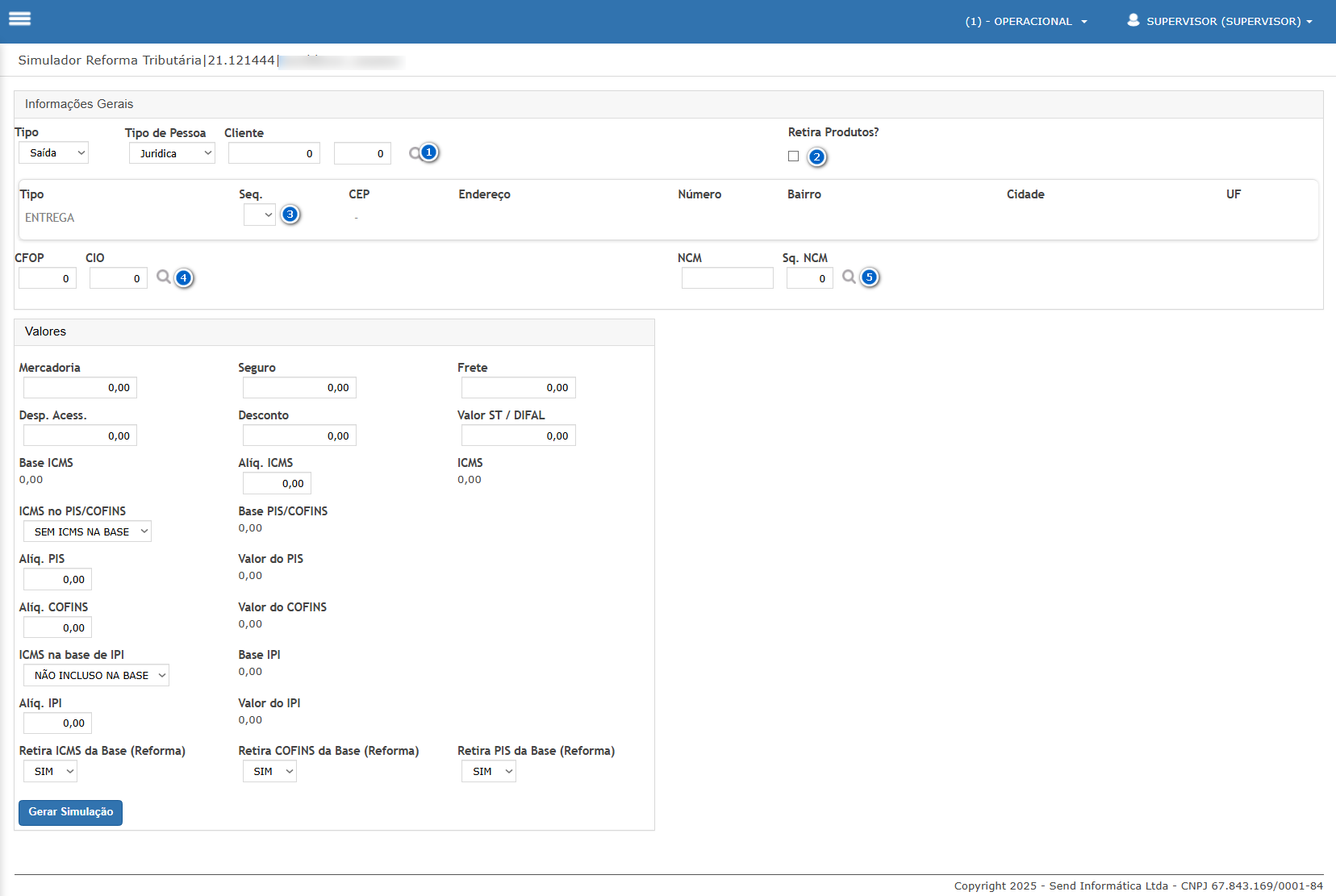The width and height of the screenshot is (1336, 896).
Task: Click the Cliente search magnifier icon
Action: [x=415, y=153]
